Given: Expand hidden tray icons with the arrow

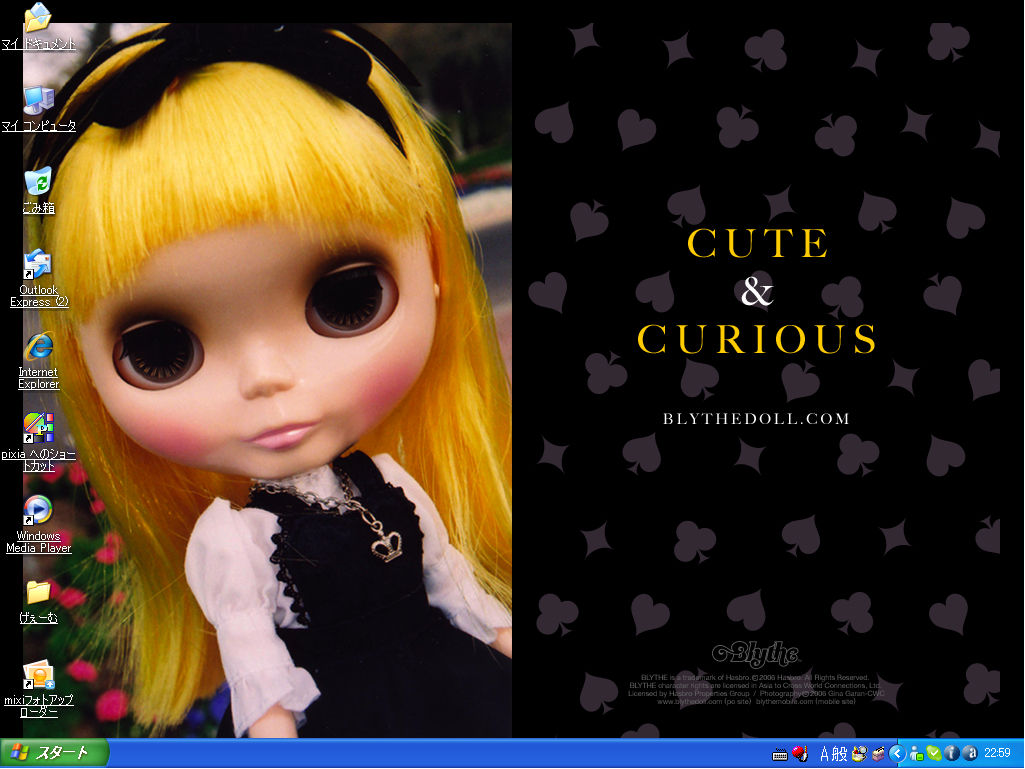Looking at the screenshot, I should click(x=898, y=754).
